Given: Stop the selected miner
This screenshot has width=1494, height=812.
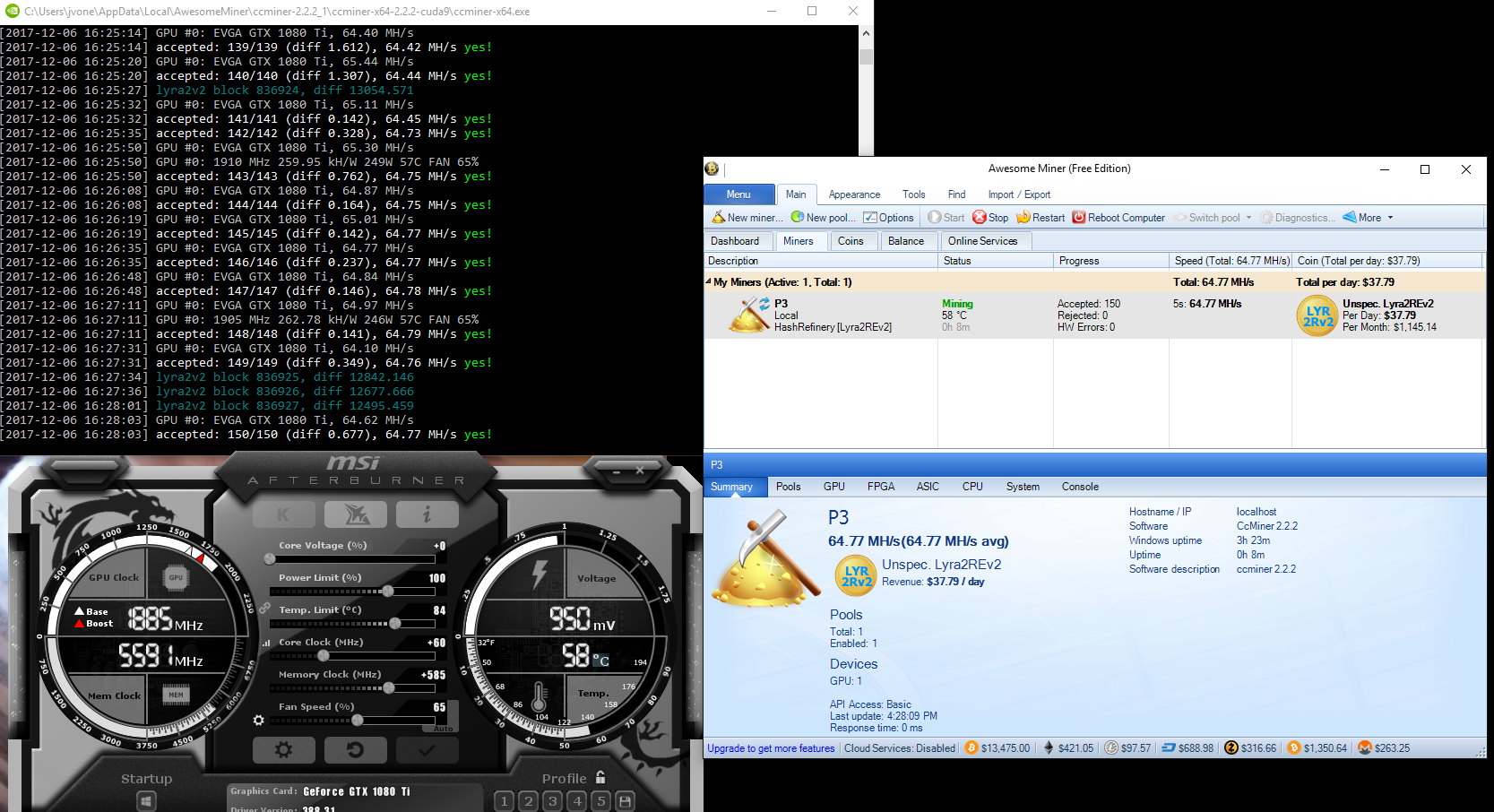Looking at the screenshot, I should click(x=990, y=218).
